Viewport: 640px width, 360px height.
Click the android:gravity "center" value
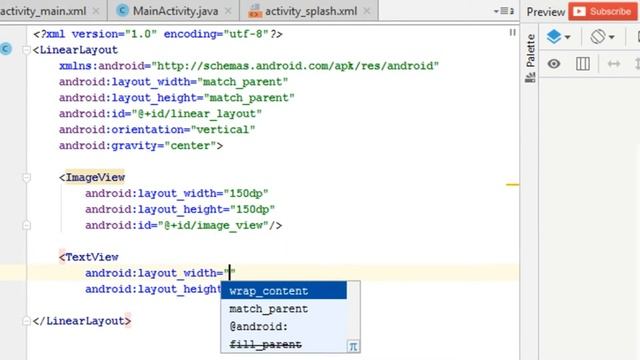coord(190,146)
